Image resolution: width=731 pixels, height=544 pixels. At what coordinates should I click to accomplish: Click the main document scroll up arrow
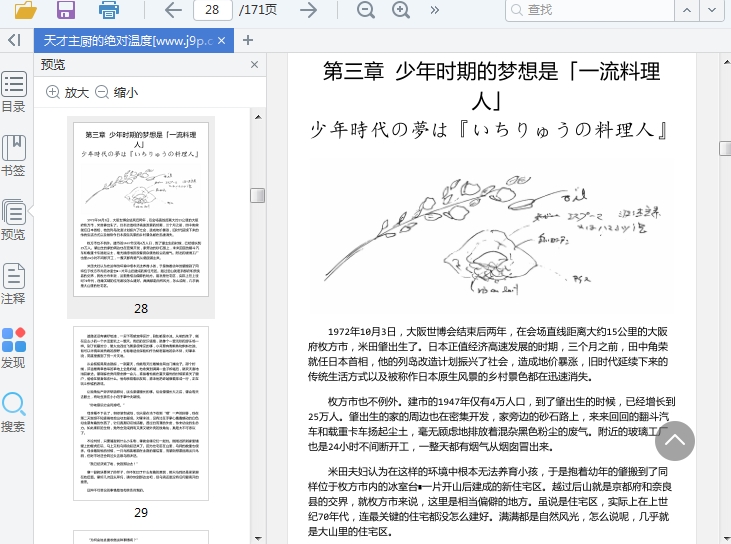(x=725, y=62)
